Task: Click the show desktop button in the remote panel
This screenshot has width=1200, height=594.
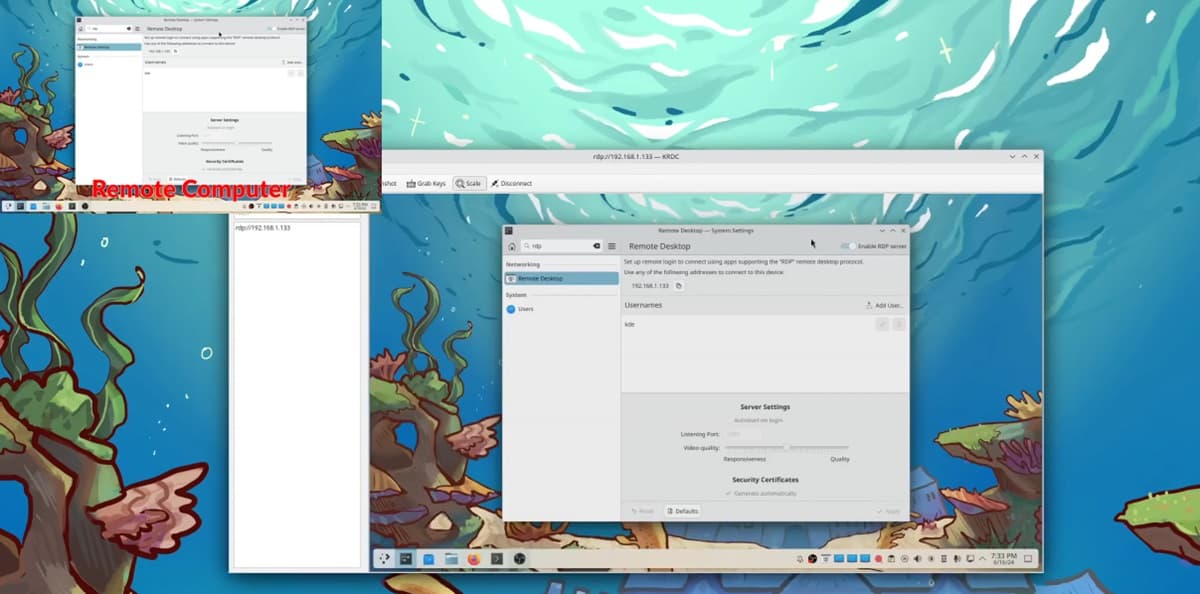Action: 1030,558
